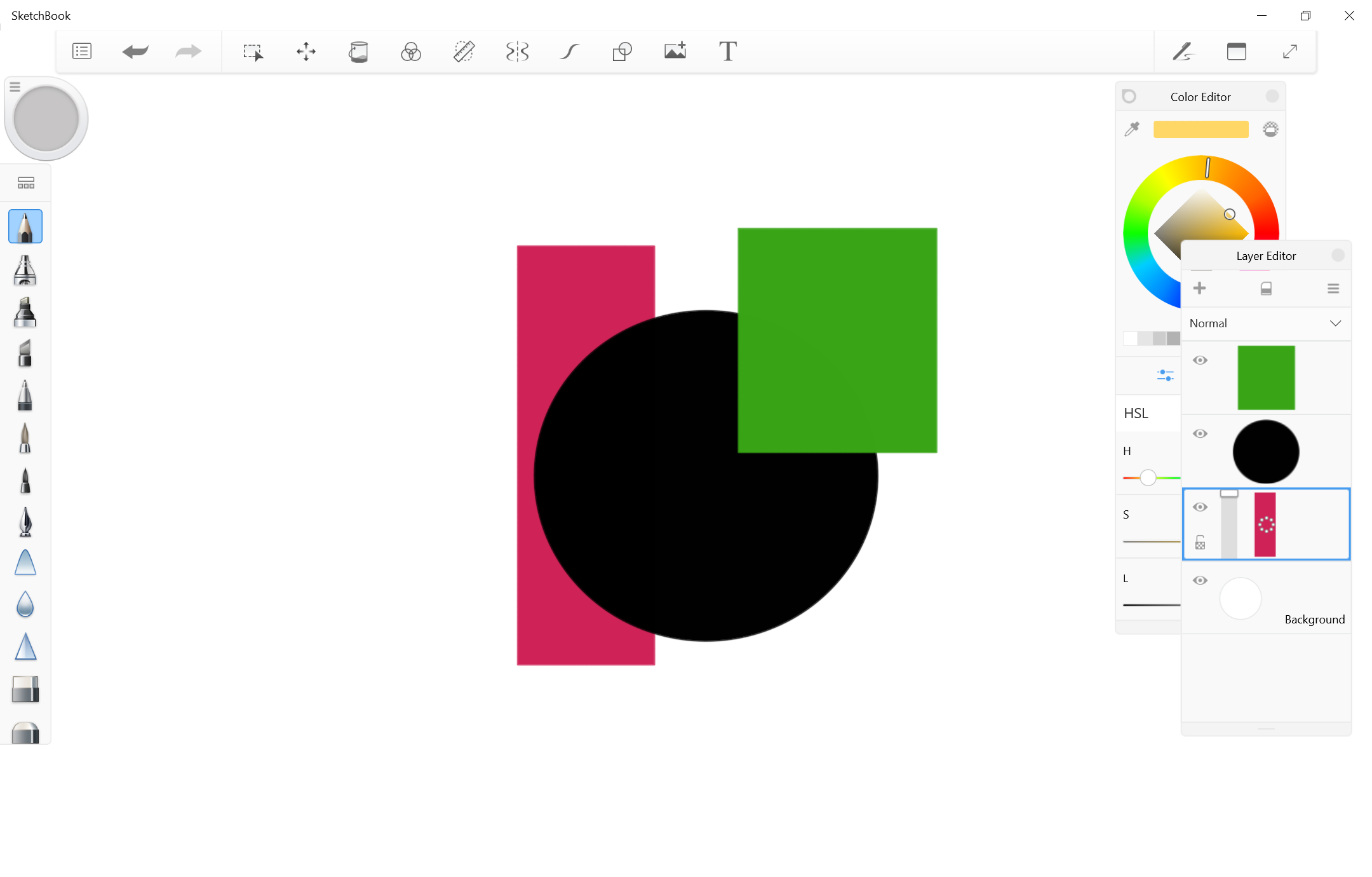Click Save Layer button
This screenshot has height=877, width=1372.
1266,288
